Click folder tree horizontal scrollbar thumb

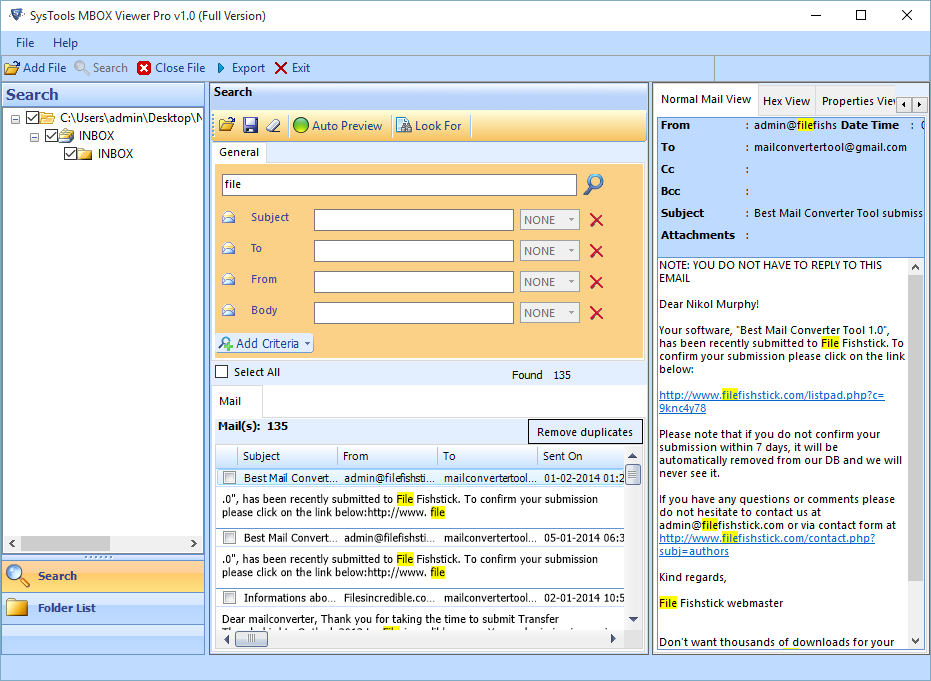[65, 543]
